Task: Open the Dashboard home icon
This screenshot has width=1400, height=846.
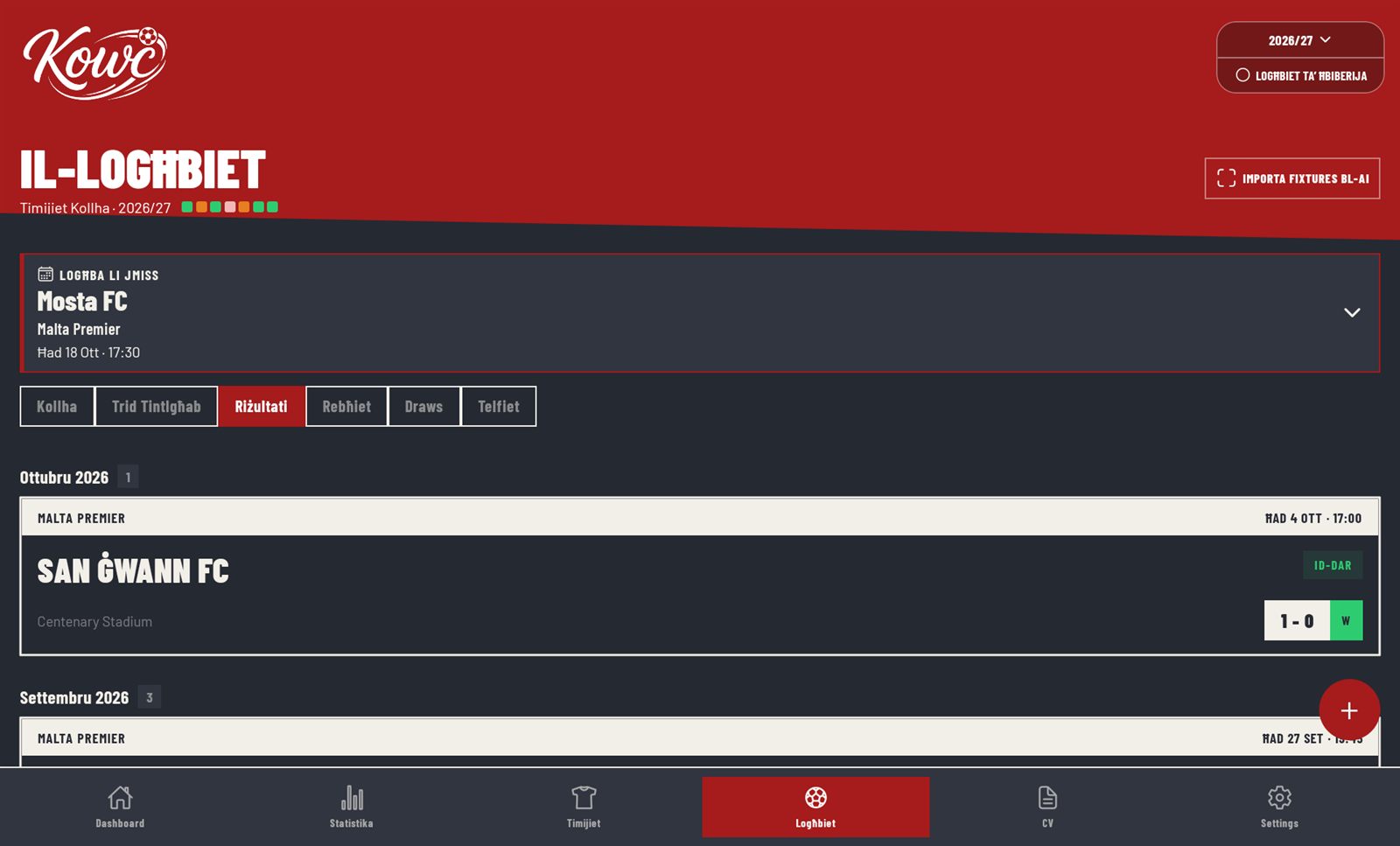Action: click(x=120, y=798)
